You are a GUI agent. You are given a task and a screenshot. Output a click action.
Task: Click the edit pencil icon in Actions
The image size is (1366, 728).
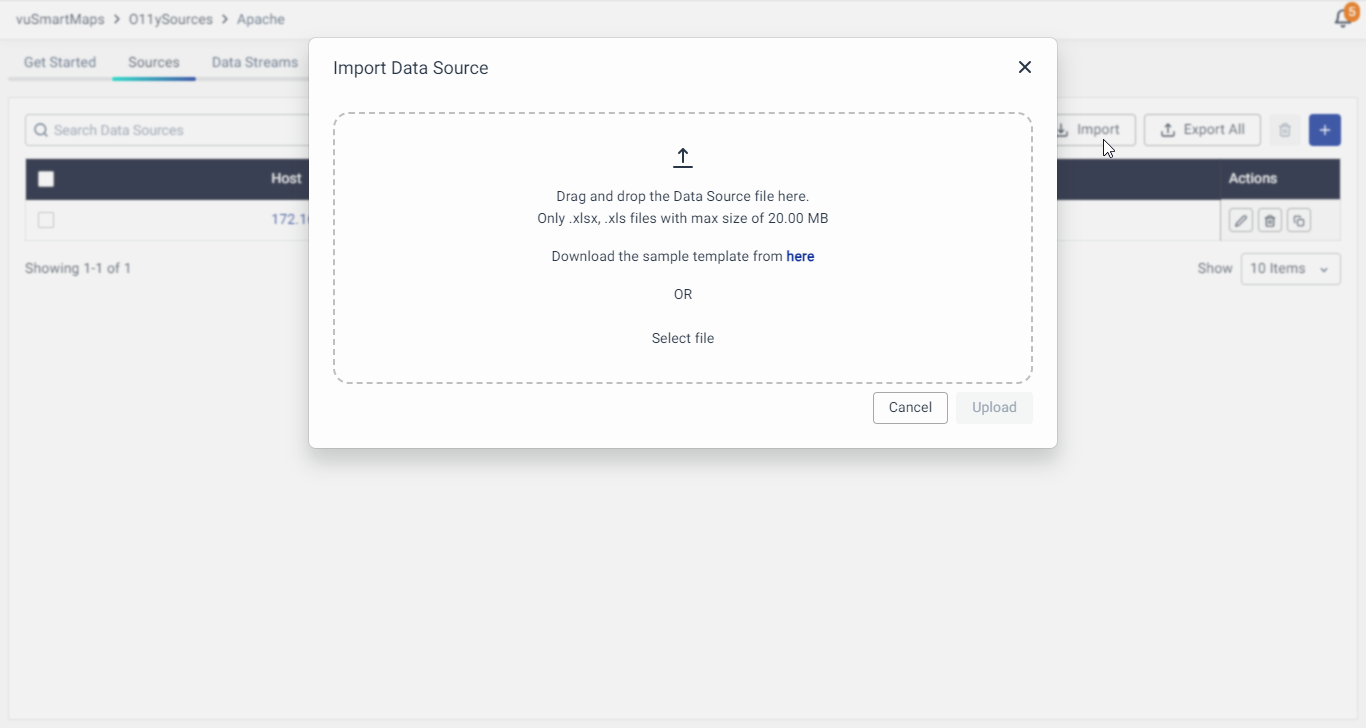point(1241,221)
